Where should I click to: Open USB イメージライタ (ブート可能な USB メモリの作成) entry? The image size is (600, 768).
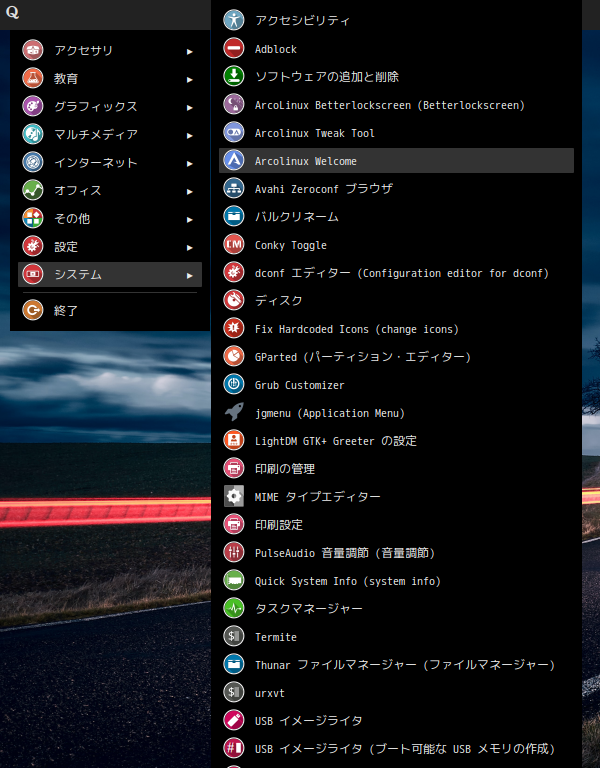396,748
